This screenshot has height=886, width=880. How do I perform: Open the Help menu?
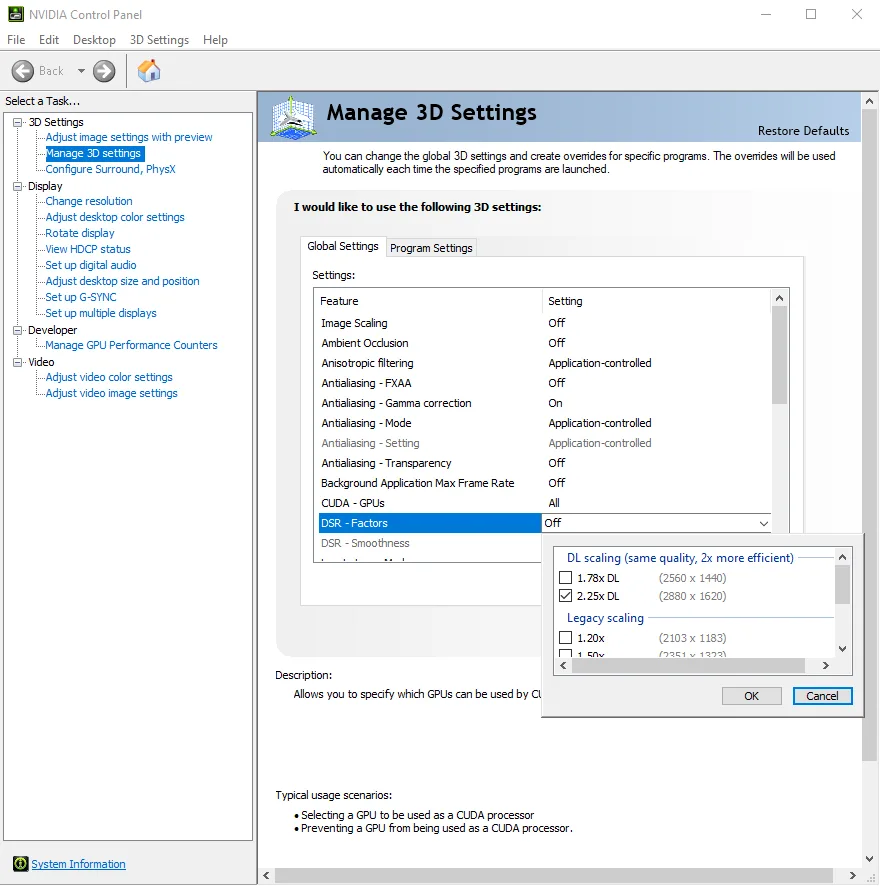pyautogui.click(x=215, y=40)
